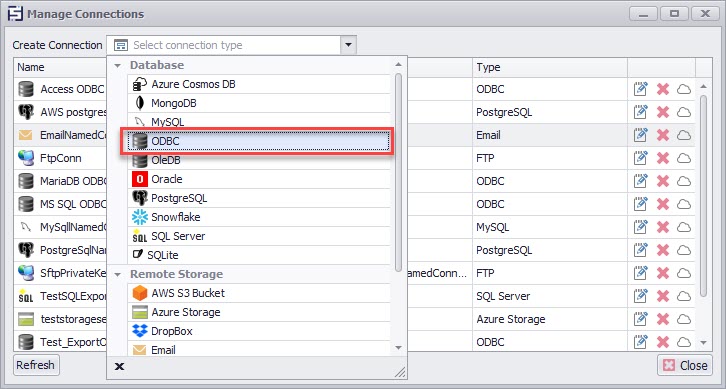The height and width of the screenshot is (389, 726).
Task: Edit the Access ODBC connection
Action: pos(640,89)
